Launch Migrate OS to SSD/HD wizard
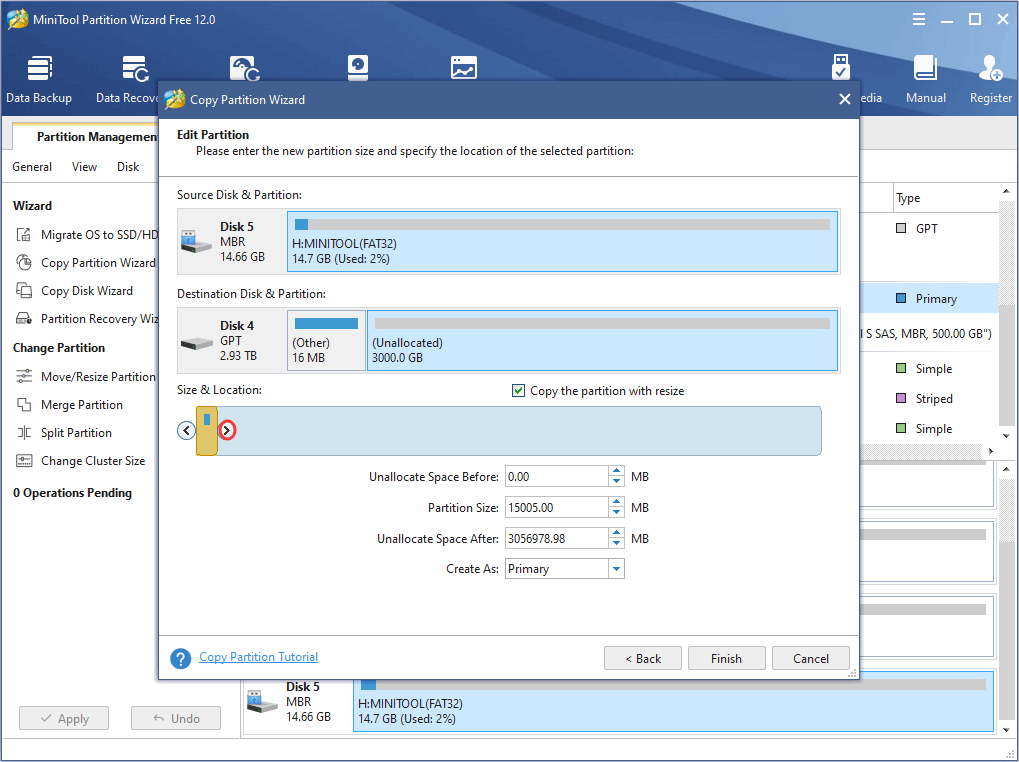This screenshot has height=762, width=1019. [x=86, y=235]
